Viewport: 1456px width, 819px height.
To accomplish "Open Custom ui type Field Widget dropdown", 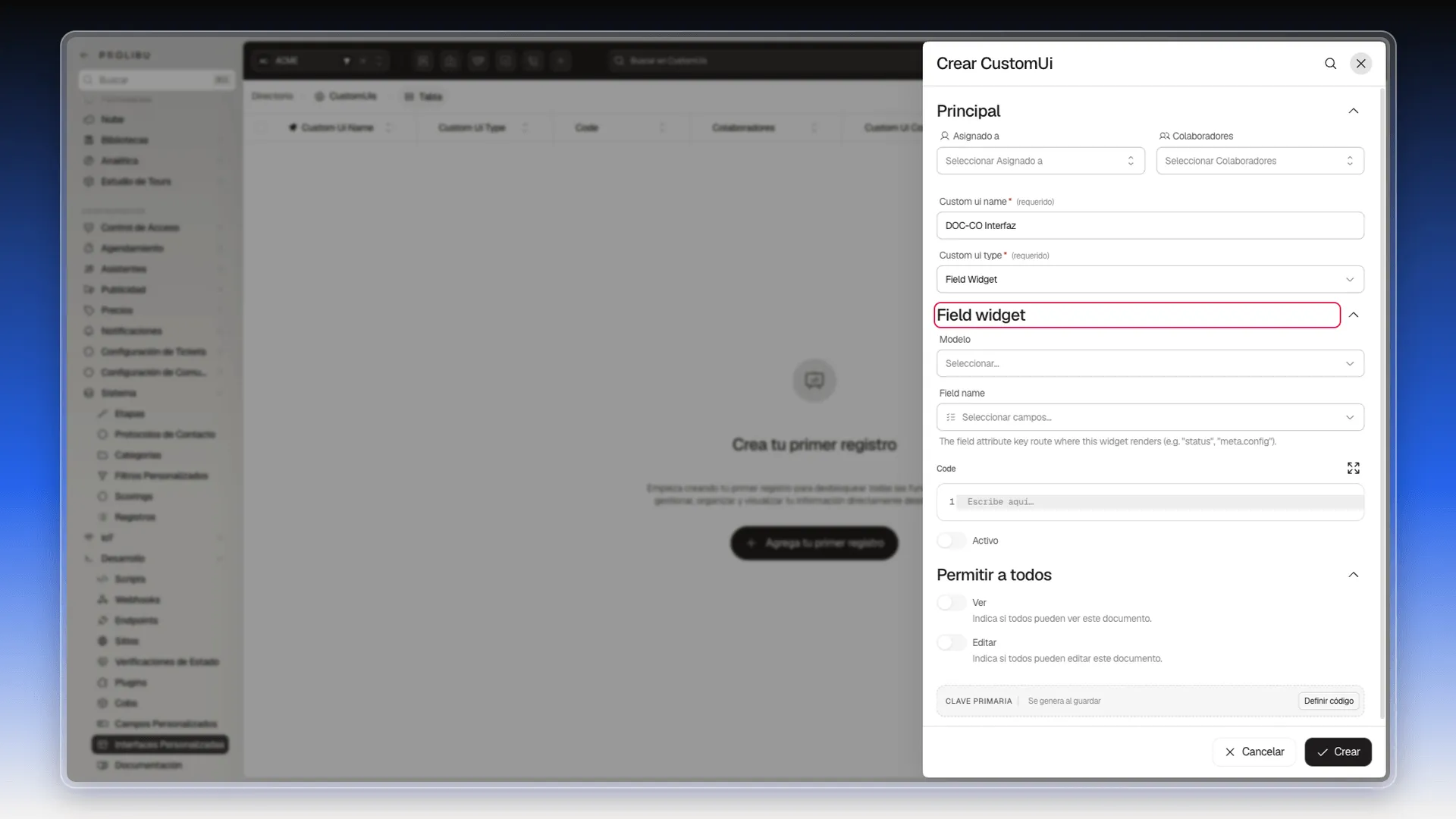I will (1150, 279).
